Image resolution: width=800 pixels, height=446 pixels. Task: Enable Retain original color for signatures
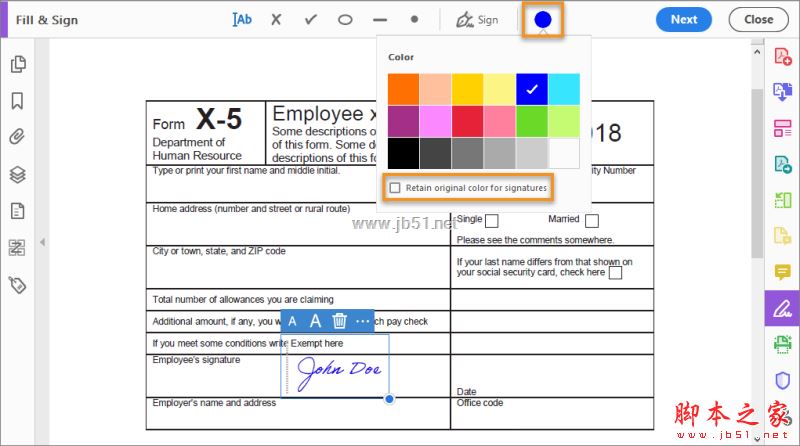(x=395, y=188)
